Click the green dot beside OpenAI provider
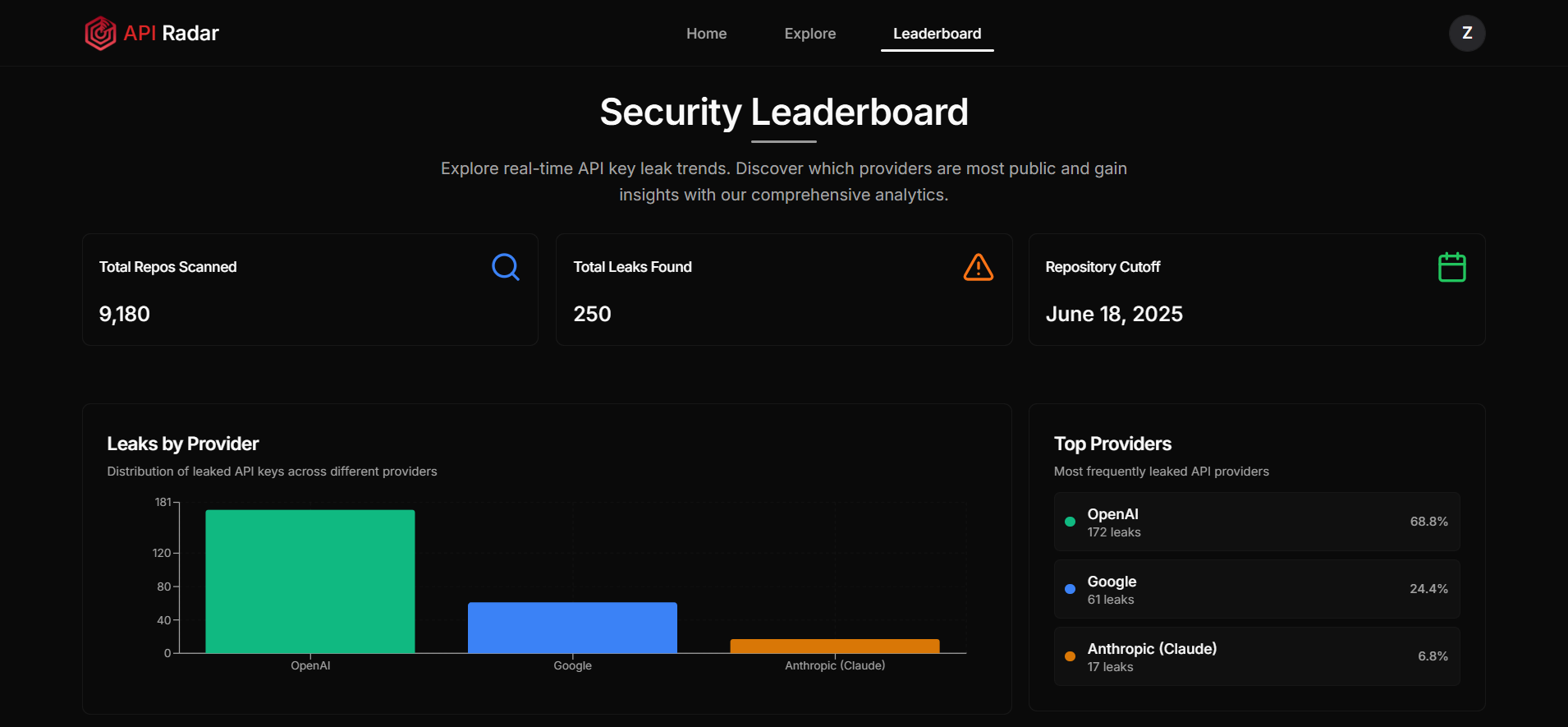This screenshot has width=1568, height=727. (1070, 522)
